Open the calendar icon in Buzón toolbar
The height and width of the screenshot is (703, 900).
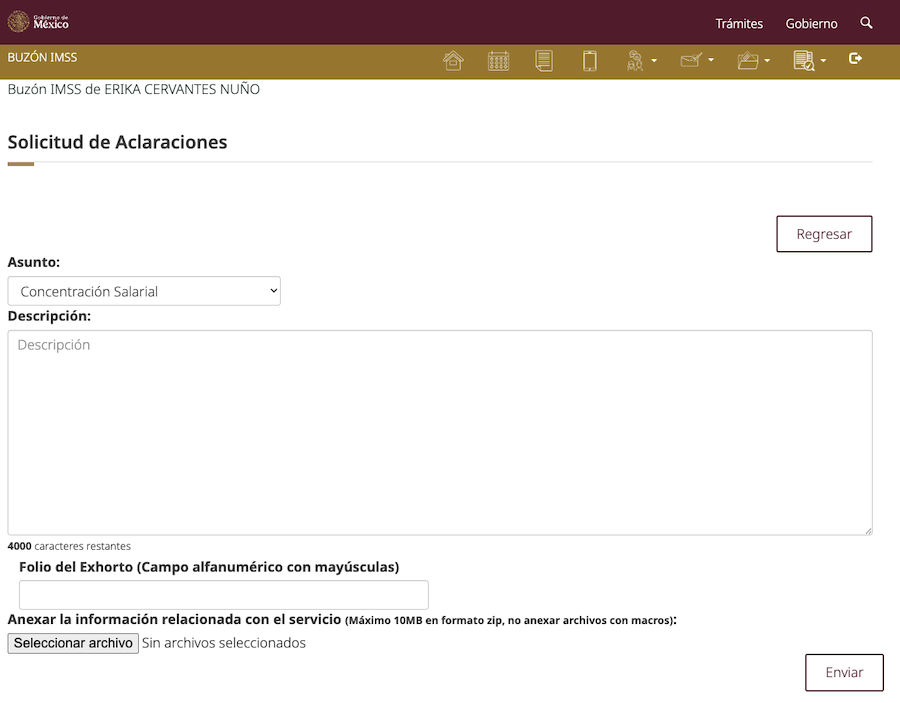498,60
